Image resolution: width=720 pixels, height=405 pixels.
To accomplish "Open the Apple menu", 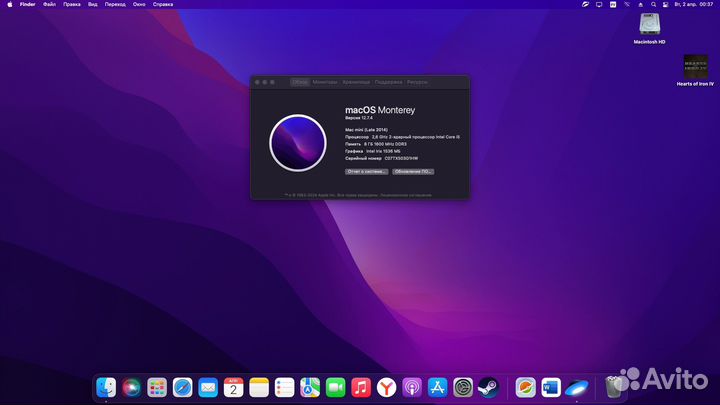I will (x=10, y=4).
